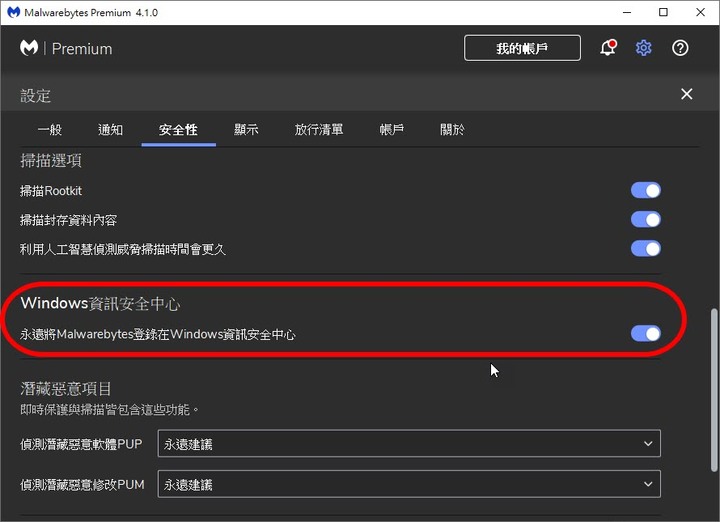Open the notifications bell icon
The width and height of the screenshot is (720, 522).
pyautogui.click(x=608, y=48)
